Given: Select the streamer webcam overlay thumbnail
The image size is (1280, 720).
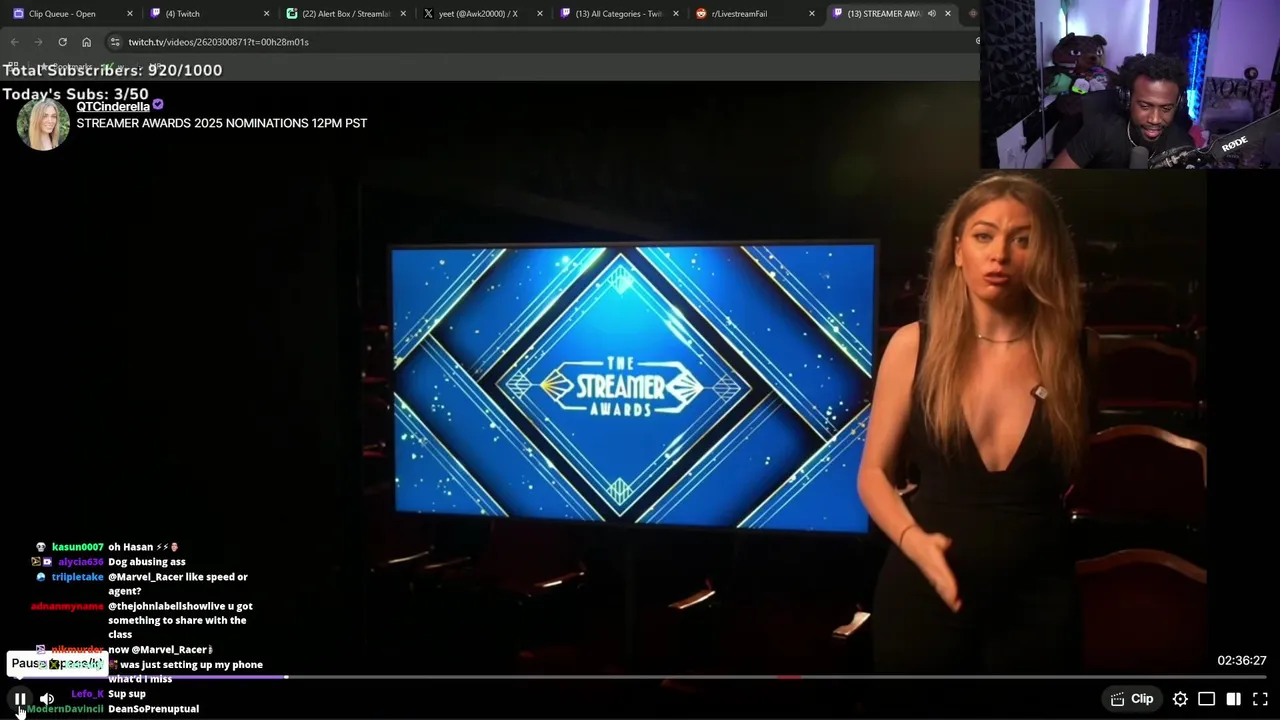Looking at the screenshot, I should click(x=1130, y=84).
